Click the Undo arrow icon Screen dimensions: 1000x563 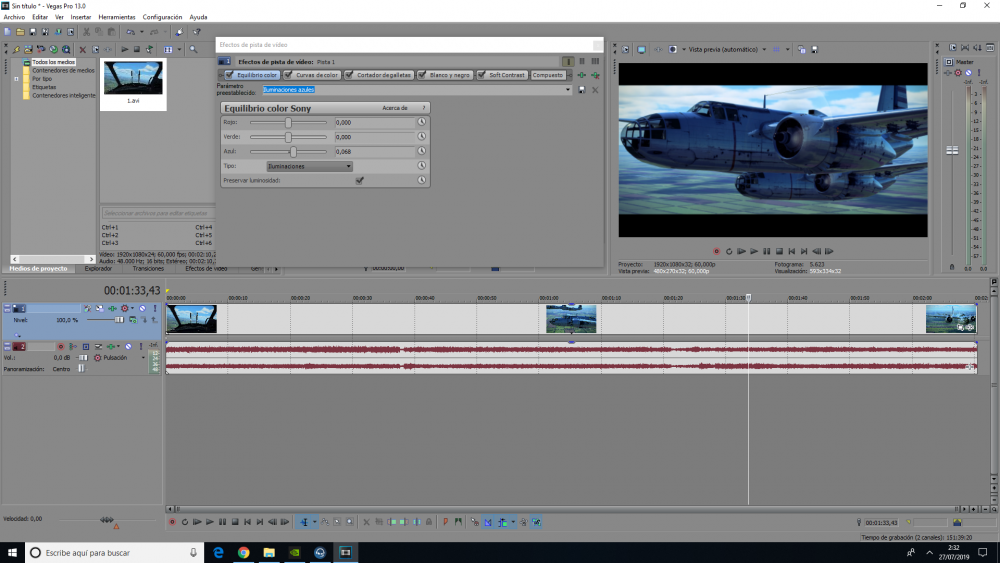130,32
